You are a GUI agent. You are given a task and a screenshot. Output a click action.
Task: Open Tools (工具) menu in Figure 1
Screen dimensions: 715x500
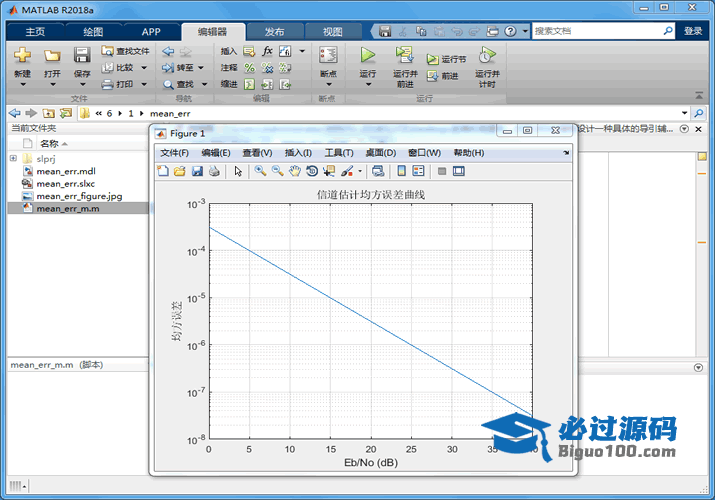(x=339, y=153)
